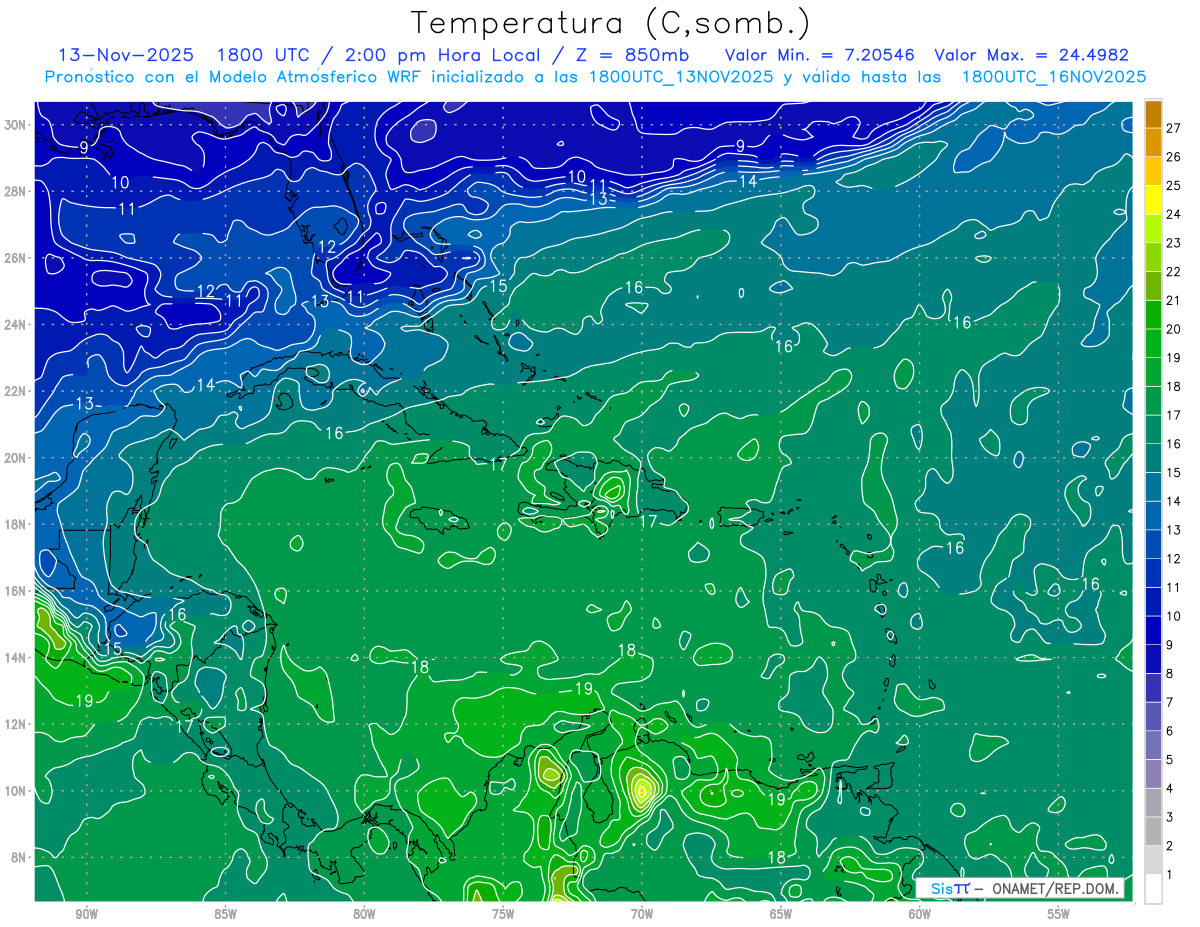This screenshot has height=927, width=1200.
Task: Click the '30N' latitude axis label
Action: coord(16,125)
